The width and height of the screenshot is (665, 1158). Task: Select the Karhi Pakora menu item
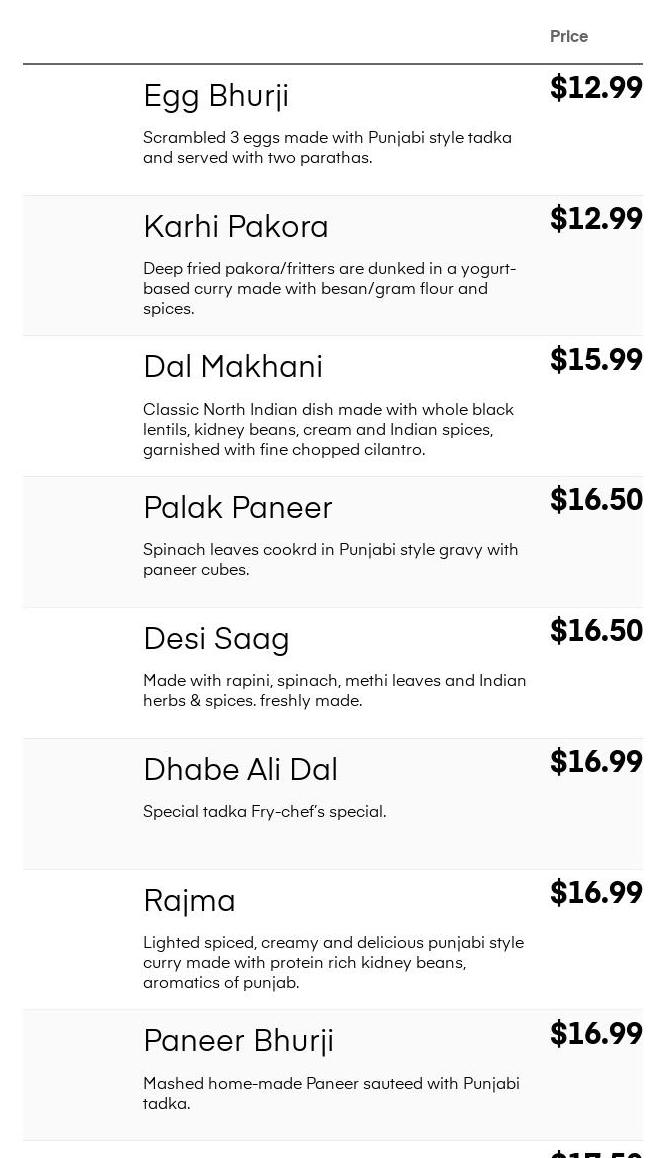(236, 227)
